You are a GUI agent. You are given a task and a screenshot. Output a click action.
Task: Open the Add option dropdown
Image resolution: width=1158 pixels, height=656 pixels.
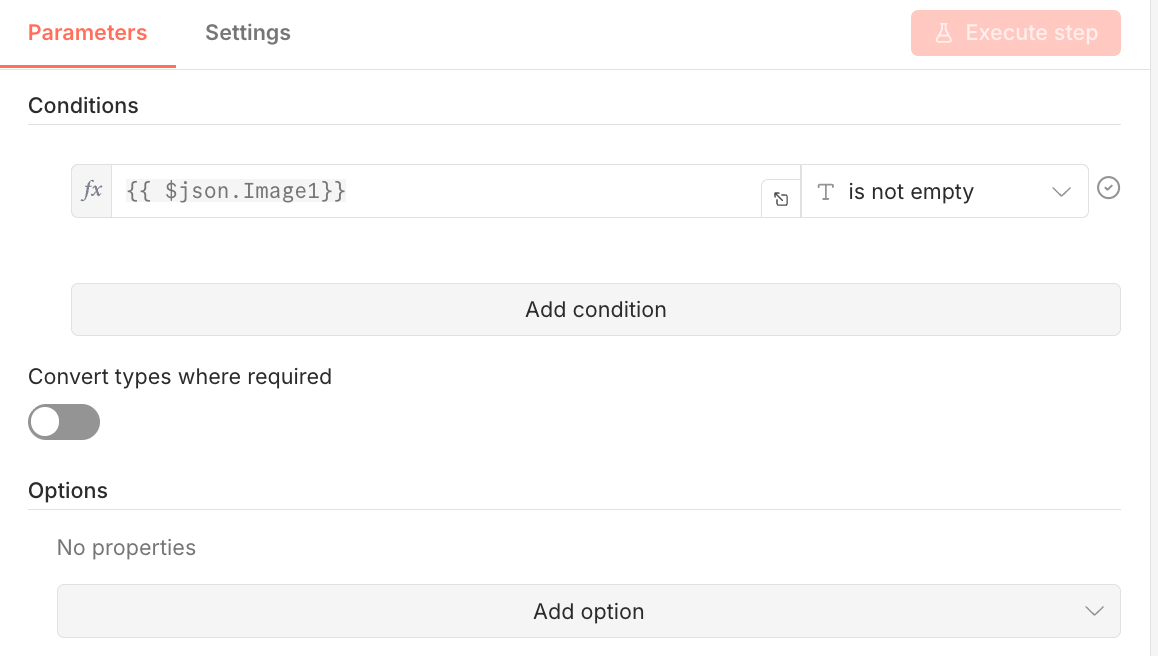(588, 611)
